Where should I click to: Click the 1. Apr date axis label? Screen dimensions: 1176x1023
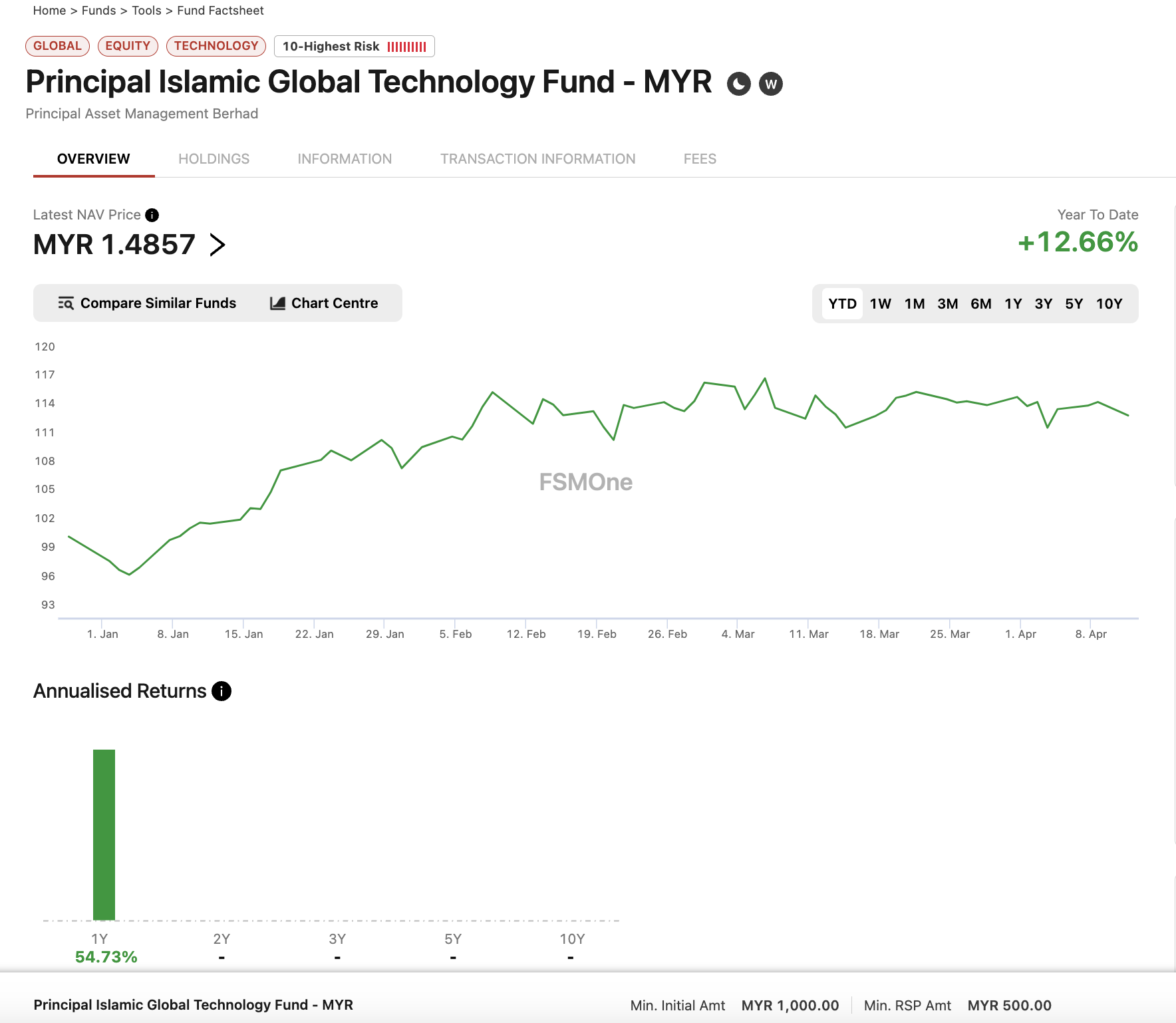[1020, 634]
